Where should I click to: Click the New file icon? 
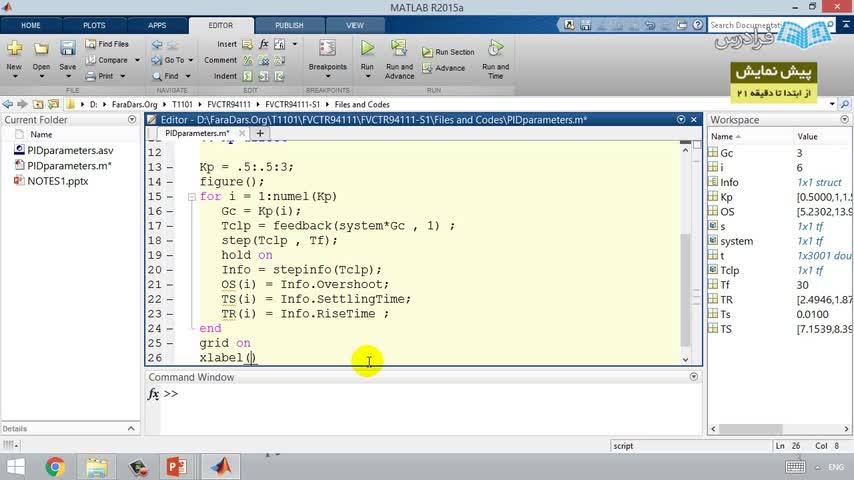click(x=14, y=48)
